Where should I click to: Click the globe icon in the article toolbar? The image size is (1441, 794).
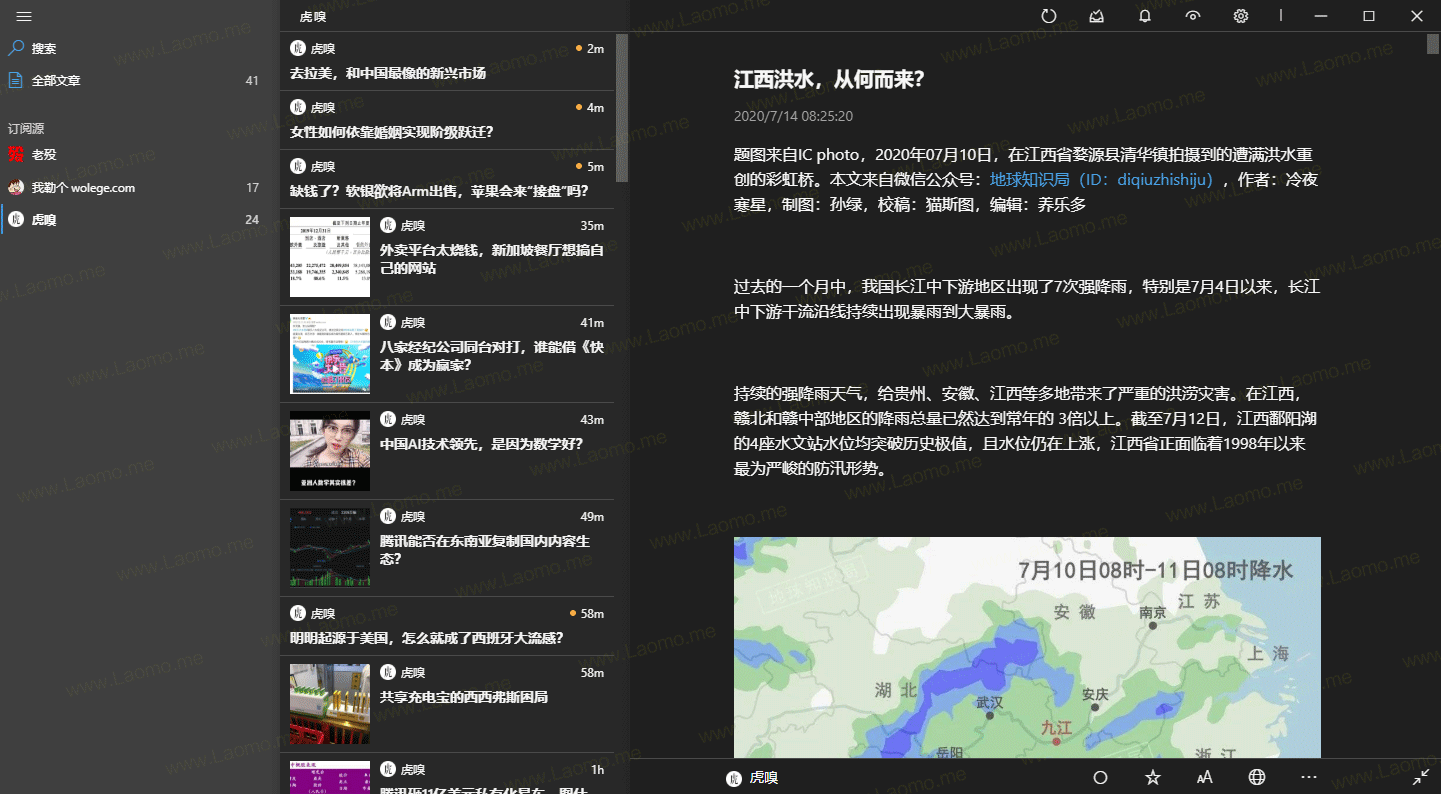1257,777
